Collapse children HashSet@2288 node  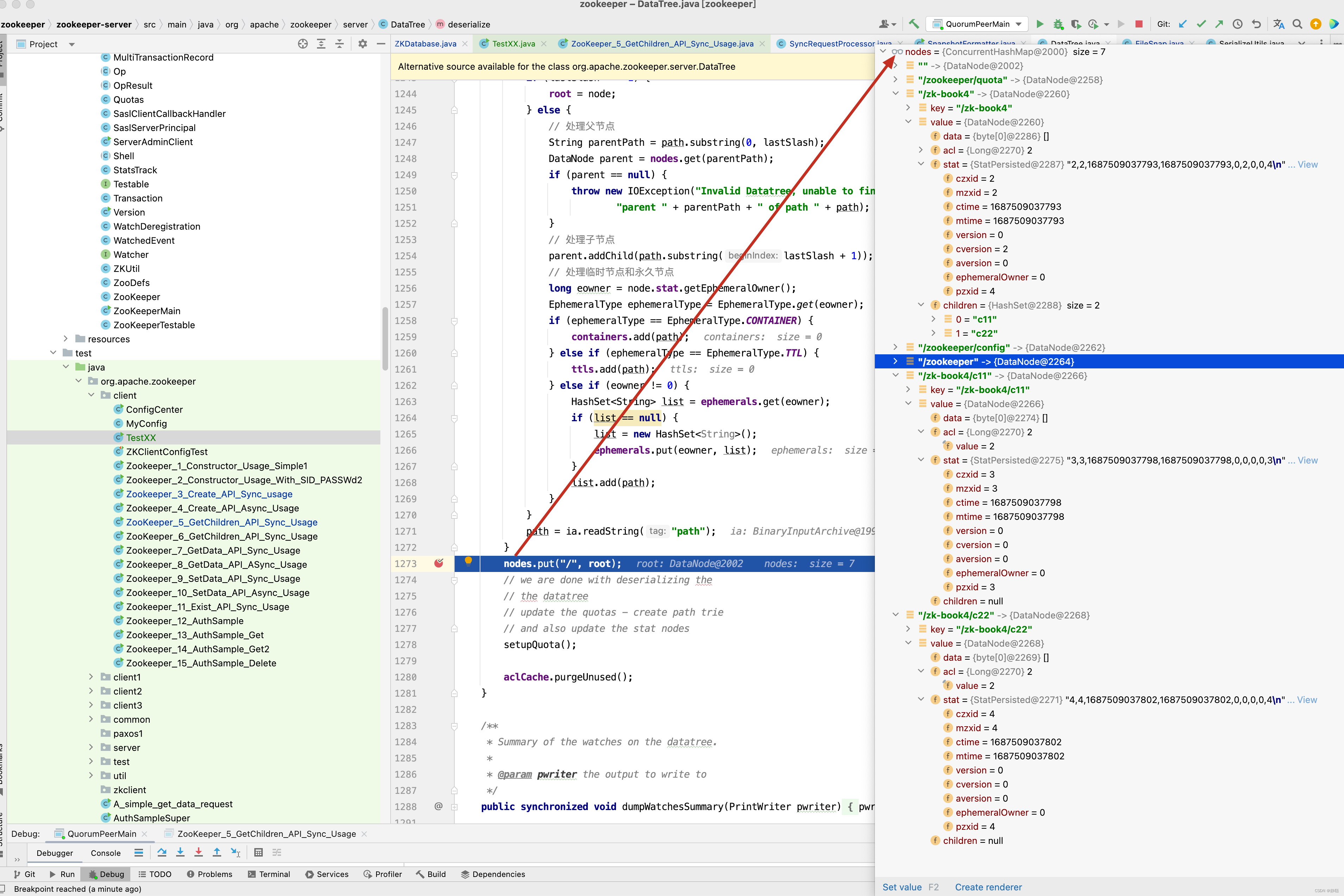[x=921, y=305]
